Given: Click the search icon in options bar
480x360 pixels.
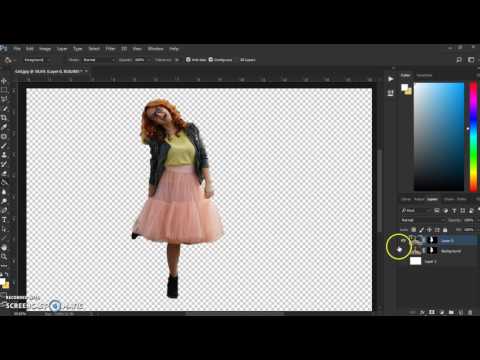Looking at the screenshot, I should pyautogui.click(x=459, y=60).
